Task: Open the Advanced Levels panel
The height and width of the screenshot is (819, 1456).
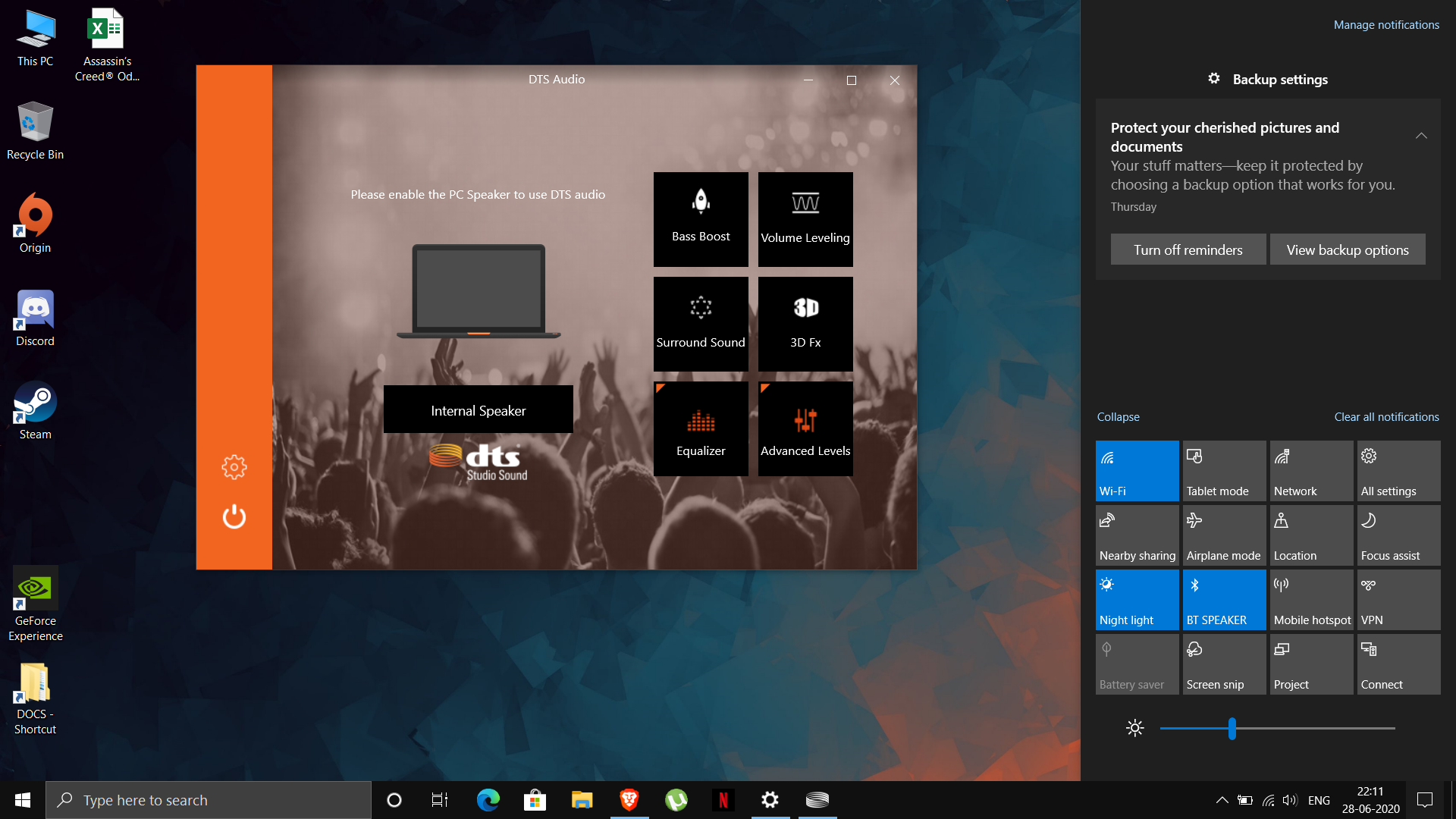Action: 805,428
